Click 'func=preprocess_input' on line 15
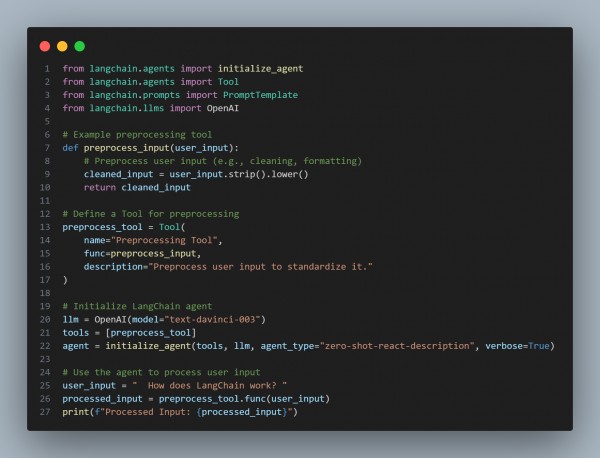 tap(140, 253)
